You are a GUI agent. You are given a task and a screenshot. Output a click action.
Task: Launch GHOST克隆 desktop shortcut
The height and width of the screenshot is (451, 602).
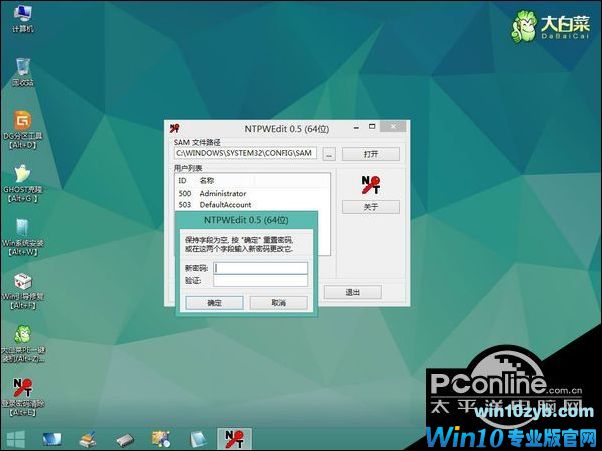click(23, 183)
